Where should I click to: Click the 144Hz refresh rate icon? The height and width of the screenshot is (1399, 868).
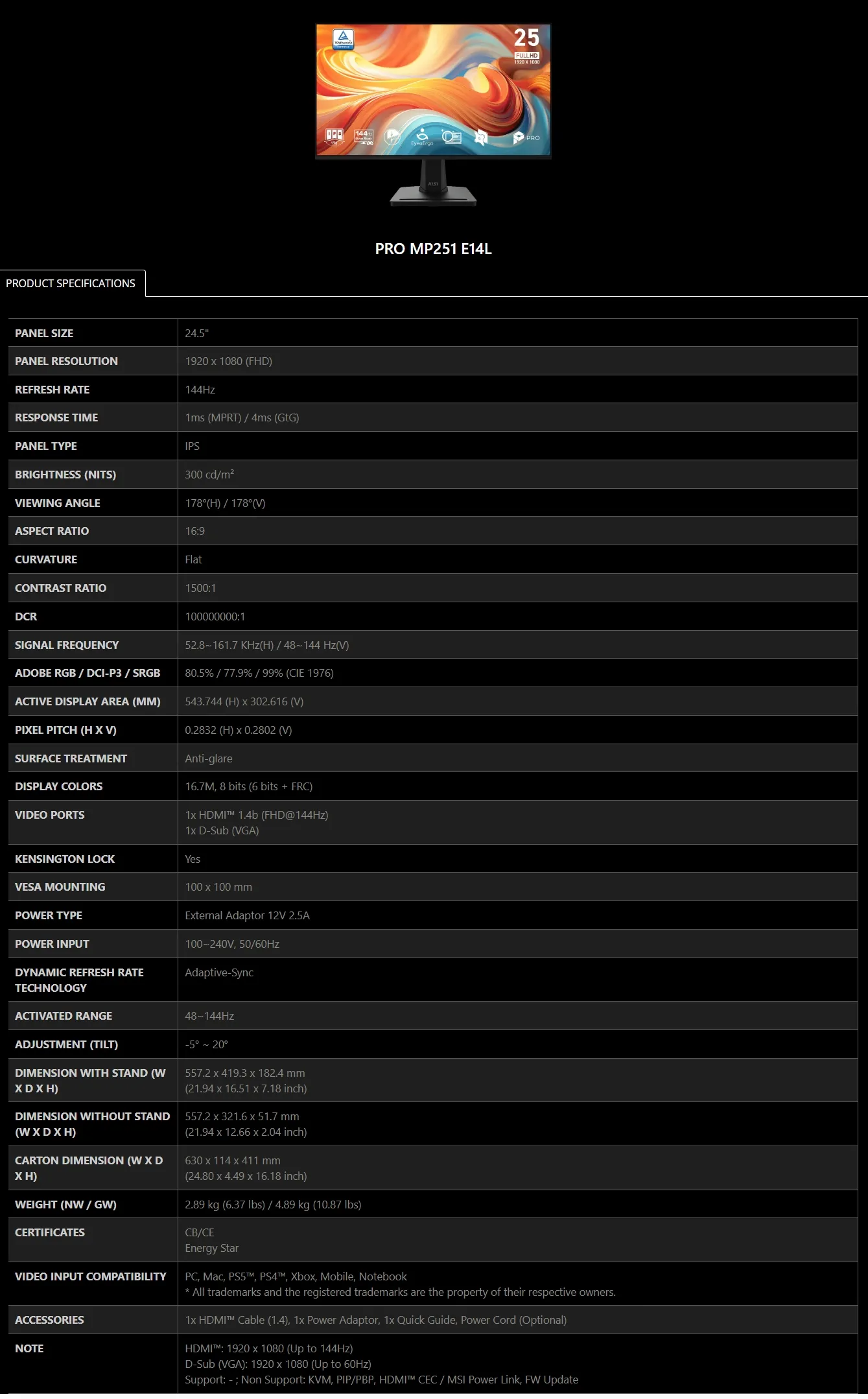click(363, 137)
